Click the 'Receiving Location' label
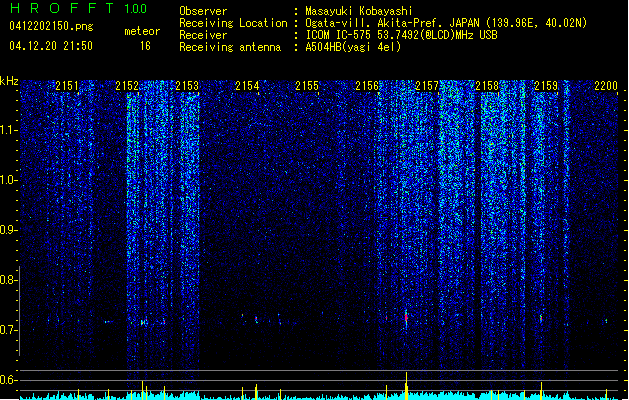Screen dimensions: 629x400 pyautogui.click(x=233, y=23)
